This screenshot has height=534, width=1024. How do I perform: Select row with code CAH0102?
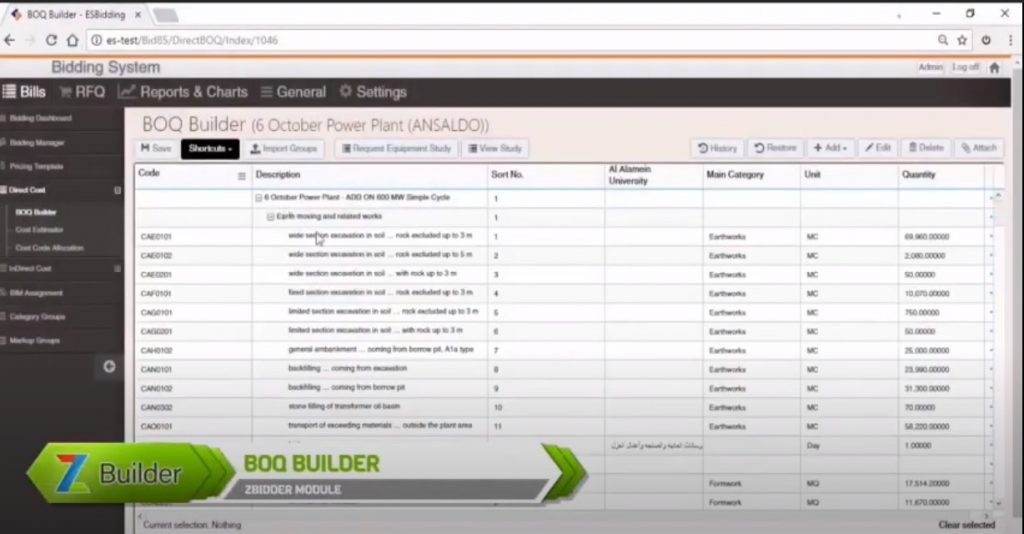point(562,350)
